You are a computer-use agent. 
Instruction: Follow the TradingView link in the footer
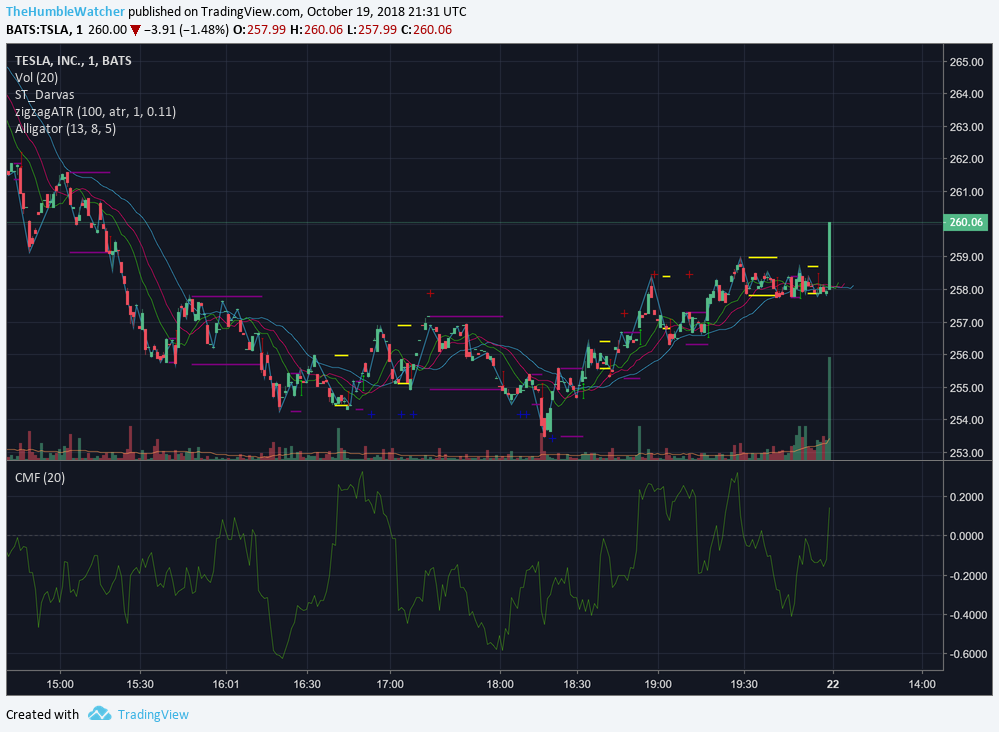click(153, 714)
